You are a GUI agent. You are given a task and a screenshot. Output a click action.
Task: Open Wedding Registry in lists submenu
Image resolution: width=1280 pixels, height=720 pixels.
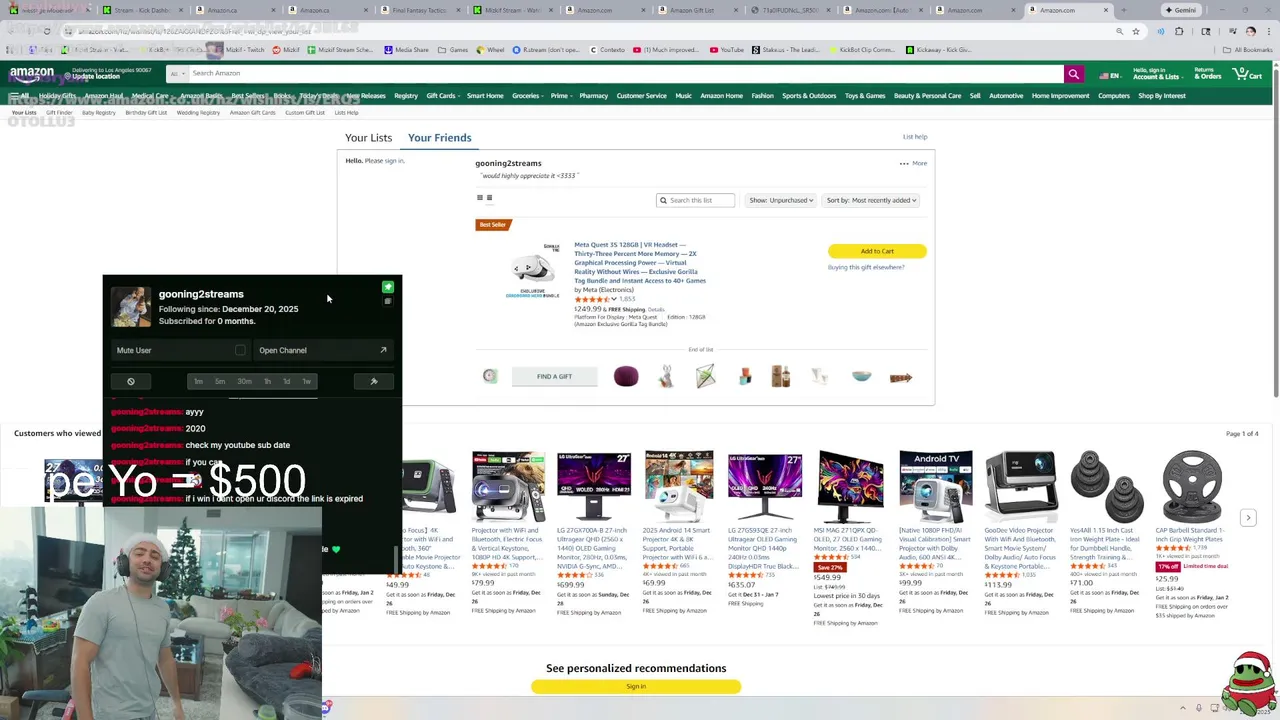pos(198,113)
